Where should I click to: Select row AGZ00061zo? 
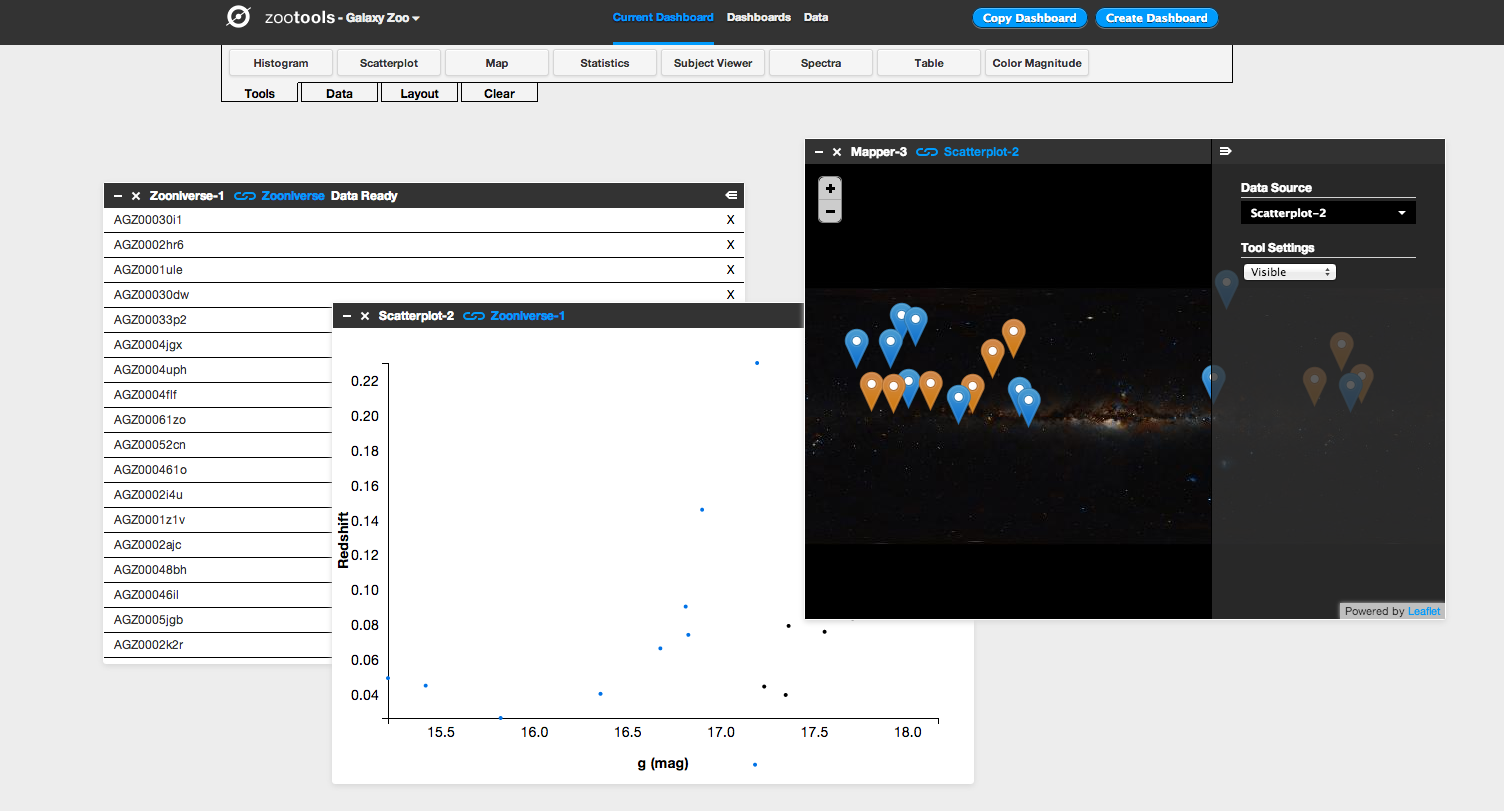click(x=218, y=420)
